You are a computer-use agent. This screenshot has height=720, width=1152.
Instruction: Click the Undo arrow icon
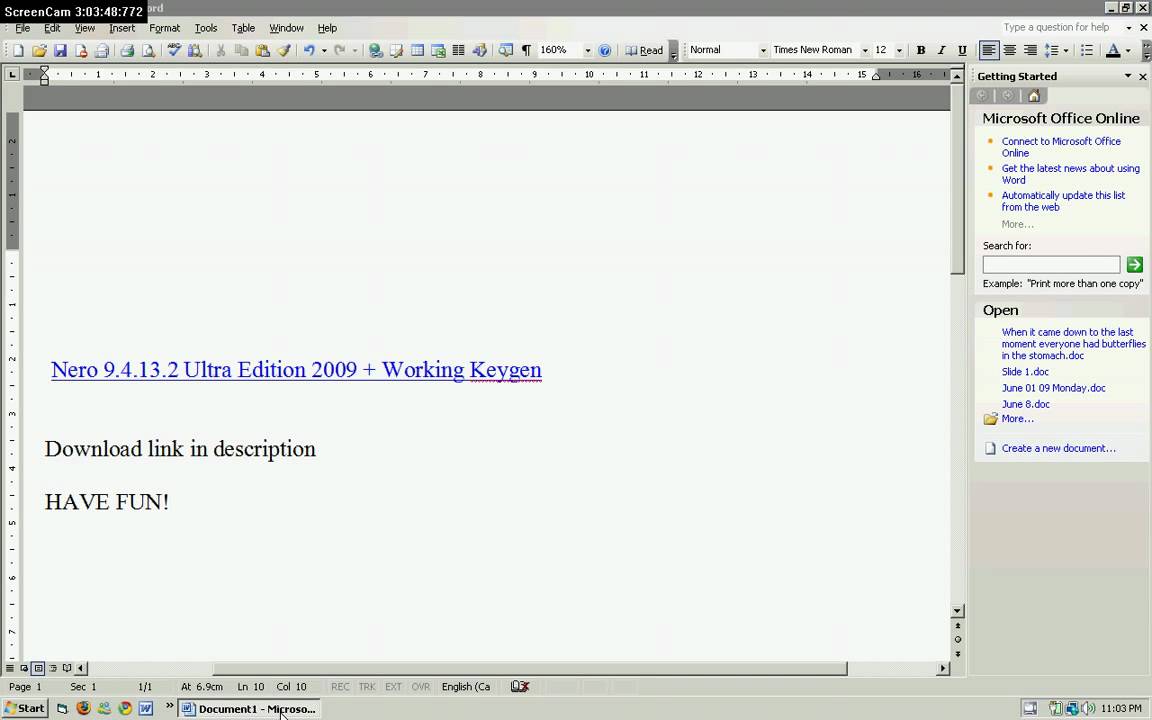point(309,51)
